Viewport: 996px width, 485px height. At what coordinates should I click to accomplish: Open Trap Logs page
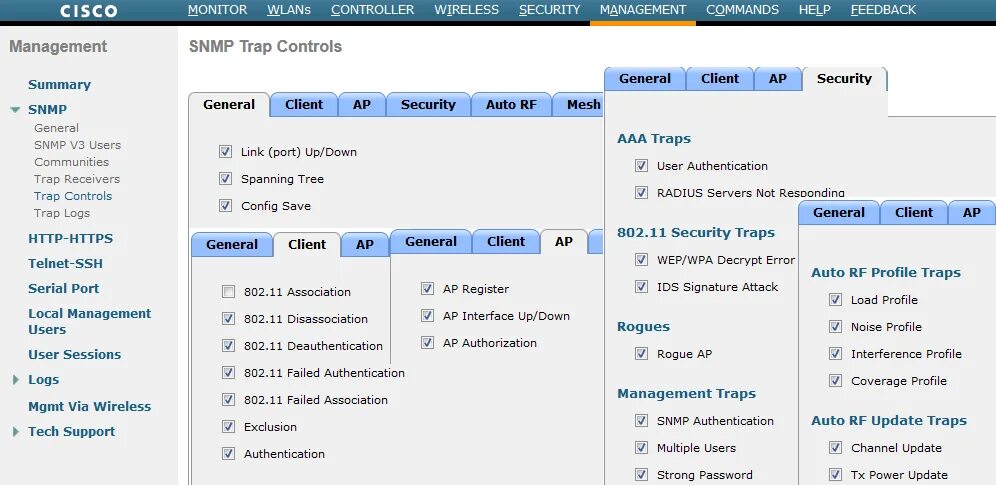tap(62, 213)
